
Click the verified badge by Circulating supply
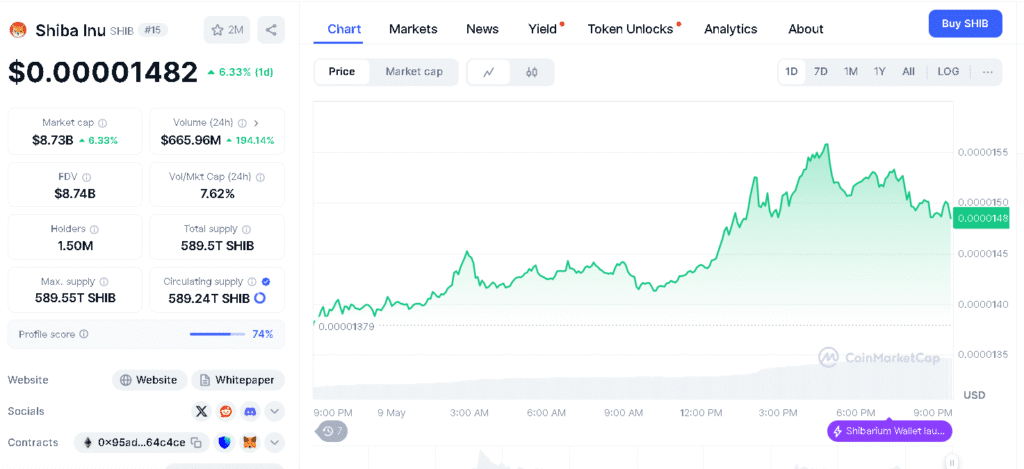pyautogui.click(x=266, y=282)
